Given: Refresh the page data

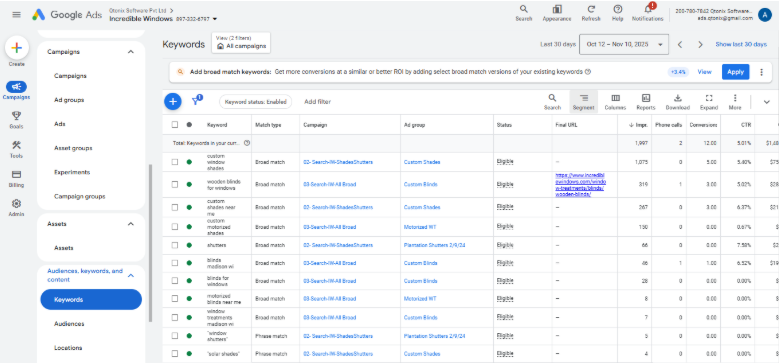Looking at the screenshot, I should coord(591,13).
